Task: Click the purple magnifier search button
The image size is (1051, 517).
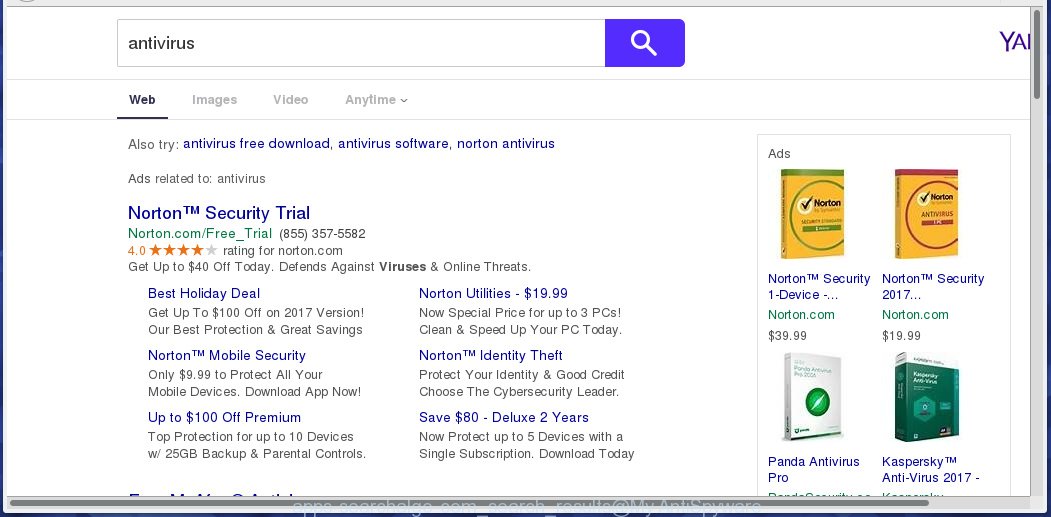Action: (644, 43)
